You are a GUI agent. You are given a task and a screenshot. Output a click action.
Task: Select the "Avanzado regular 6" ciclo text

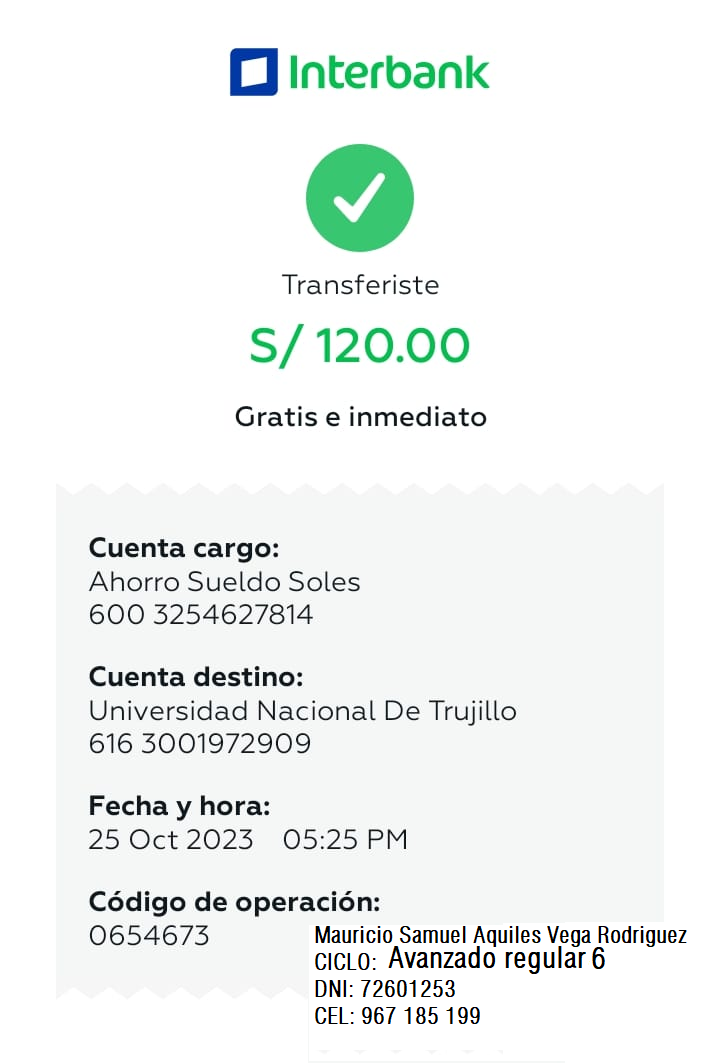point(497,960)
